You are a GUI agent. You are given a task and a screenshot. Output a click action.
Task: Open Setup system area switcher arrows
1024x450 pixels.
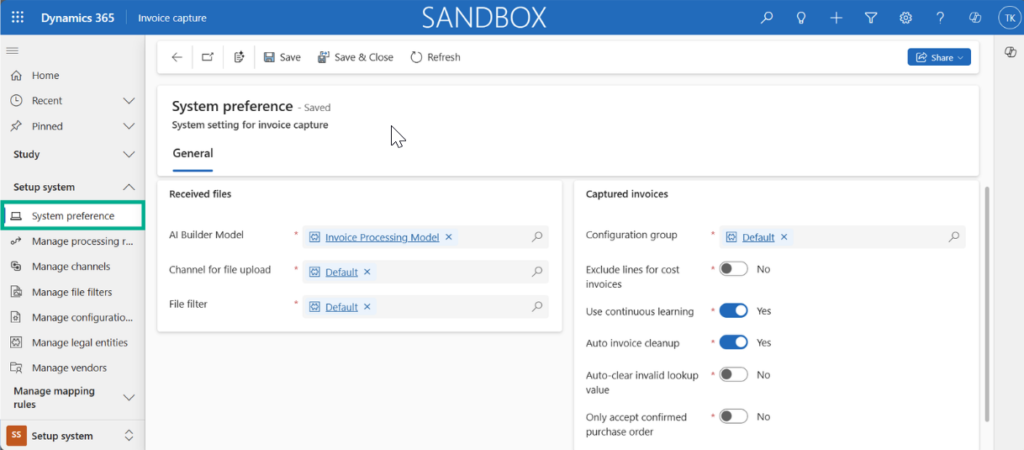pyautogui.click(x=129, y=436)
